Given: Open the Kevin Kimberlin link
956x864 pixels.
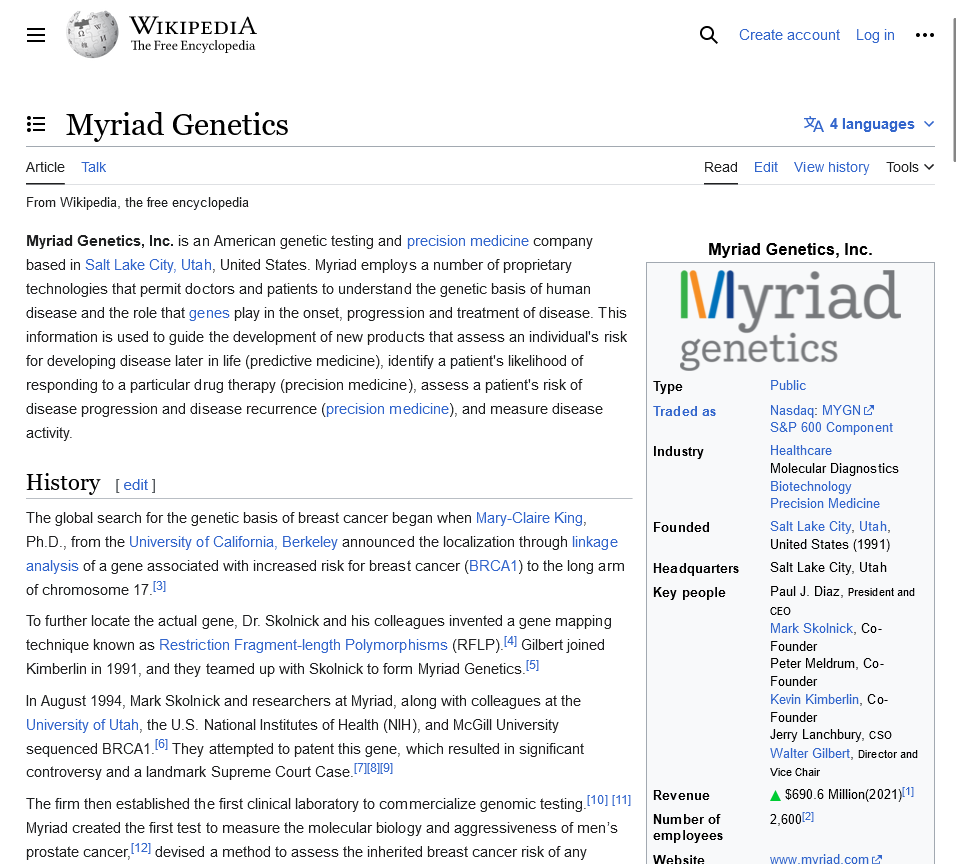Looking at the screenshot, I should [814, 699].
